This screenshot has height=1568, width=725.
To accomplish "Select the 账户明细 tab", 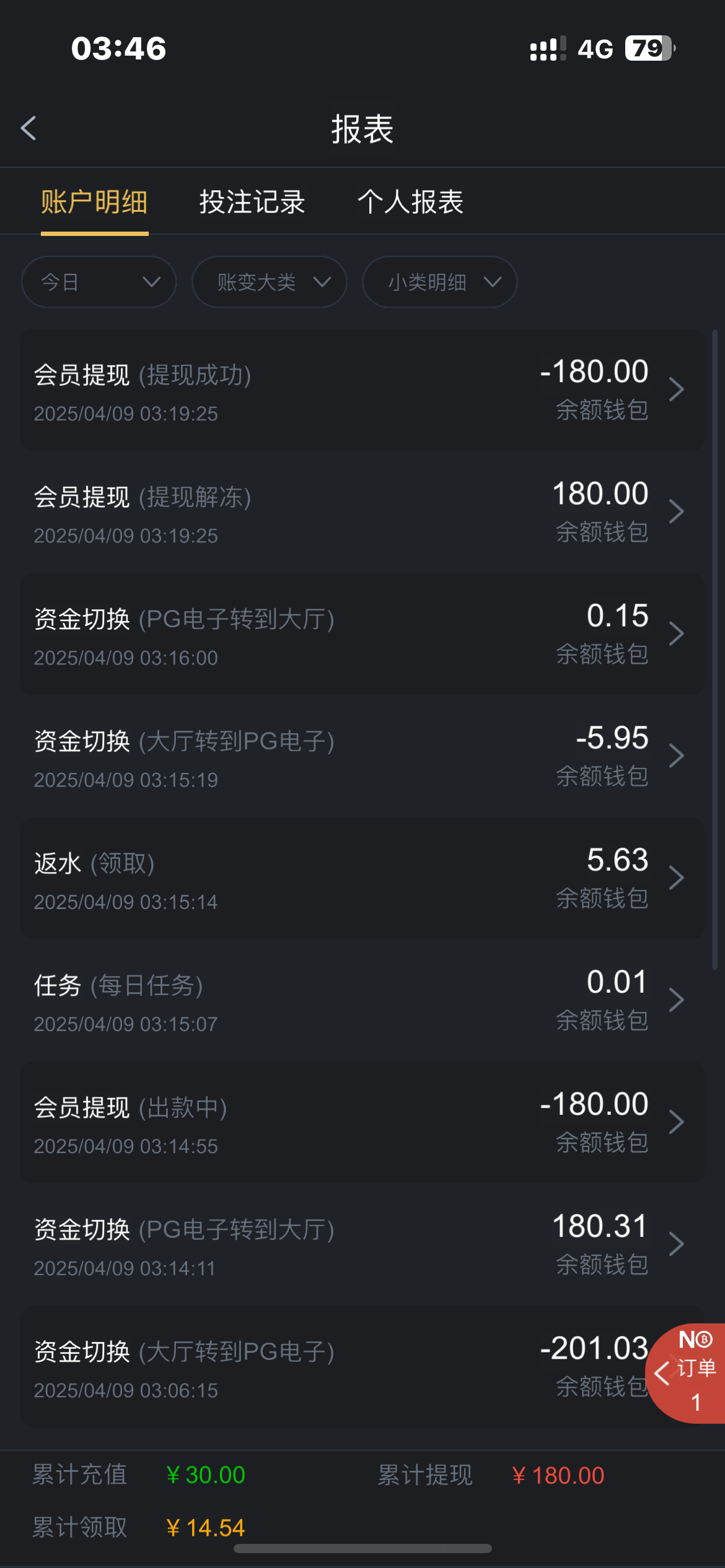I will 94,202.
